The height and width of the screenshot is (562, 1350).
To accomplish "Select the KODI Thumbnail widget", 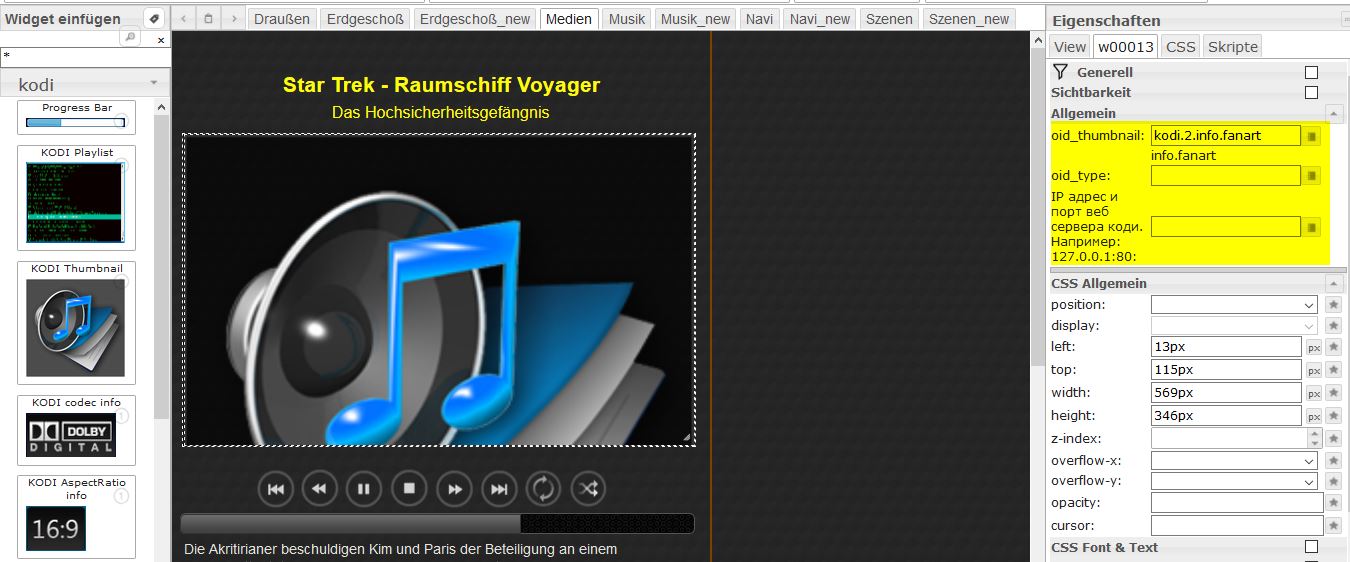I will coord(77,322).
